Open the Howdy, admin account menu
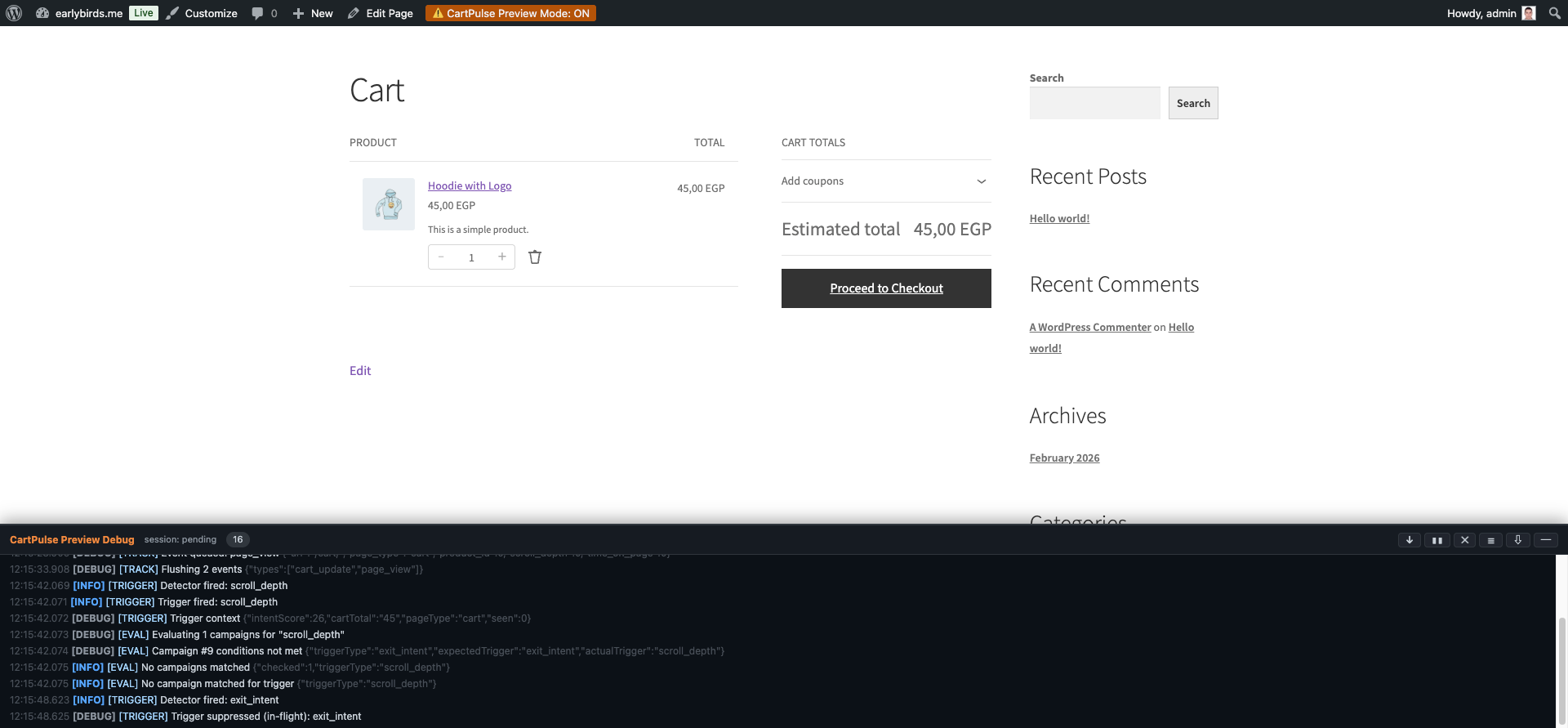 (x=1490, y=13)
